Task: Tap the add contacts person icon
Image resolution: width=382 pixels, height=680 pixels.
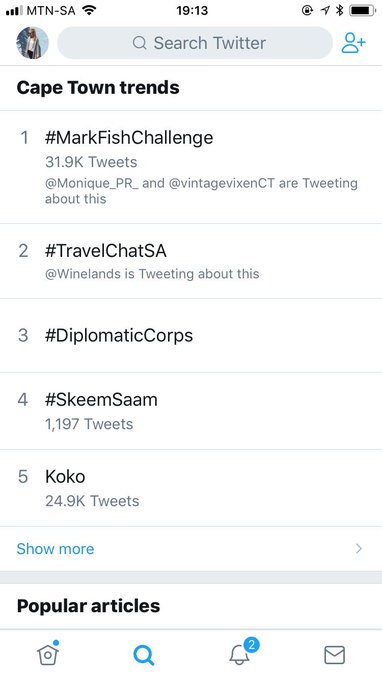Action: 353,43
